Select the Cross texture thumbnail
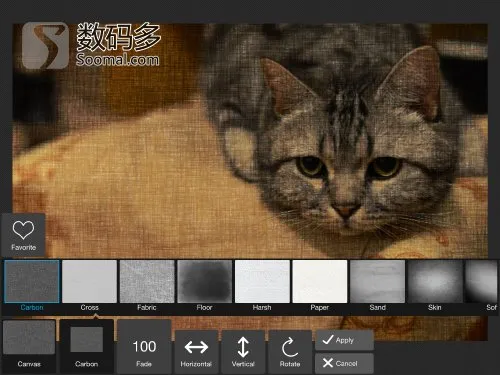 pos(90,282)
